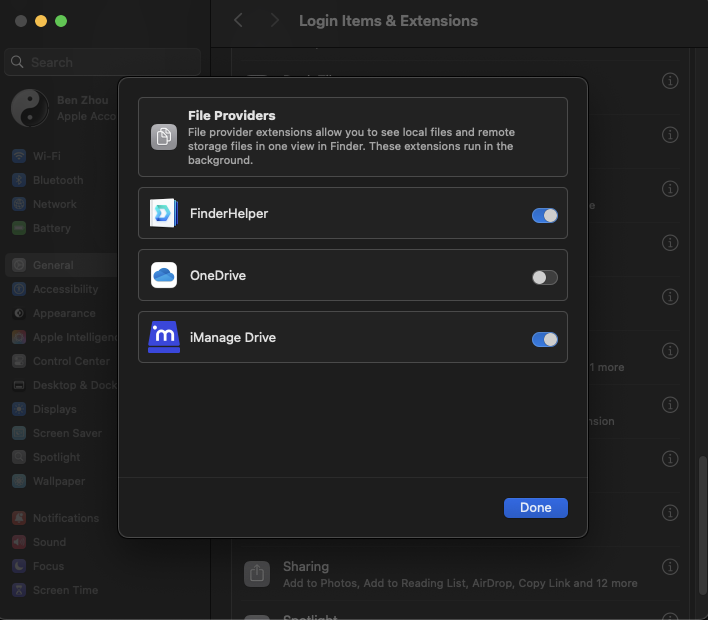Select General in the sidebar
The height and width of the screenshot is (620, 708).
pyautogui.click(x=52, y=265)
